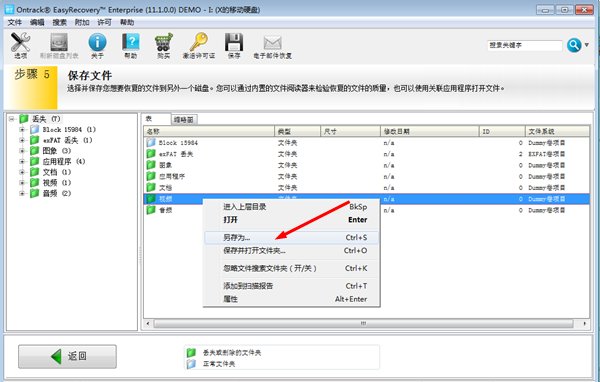600x382 pixels.
Task: Open the 文件 menu
Action: tap(15, 23)
